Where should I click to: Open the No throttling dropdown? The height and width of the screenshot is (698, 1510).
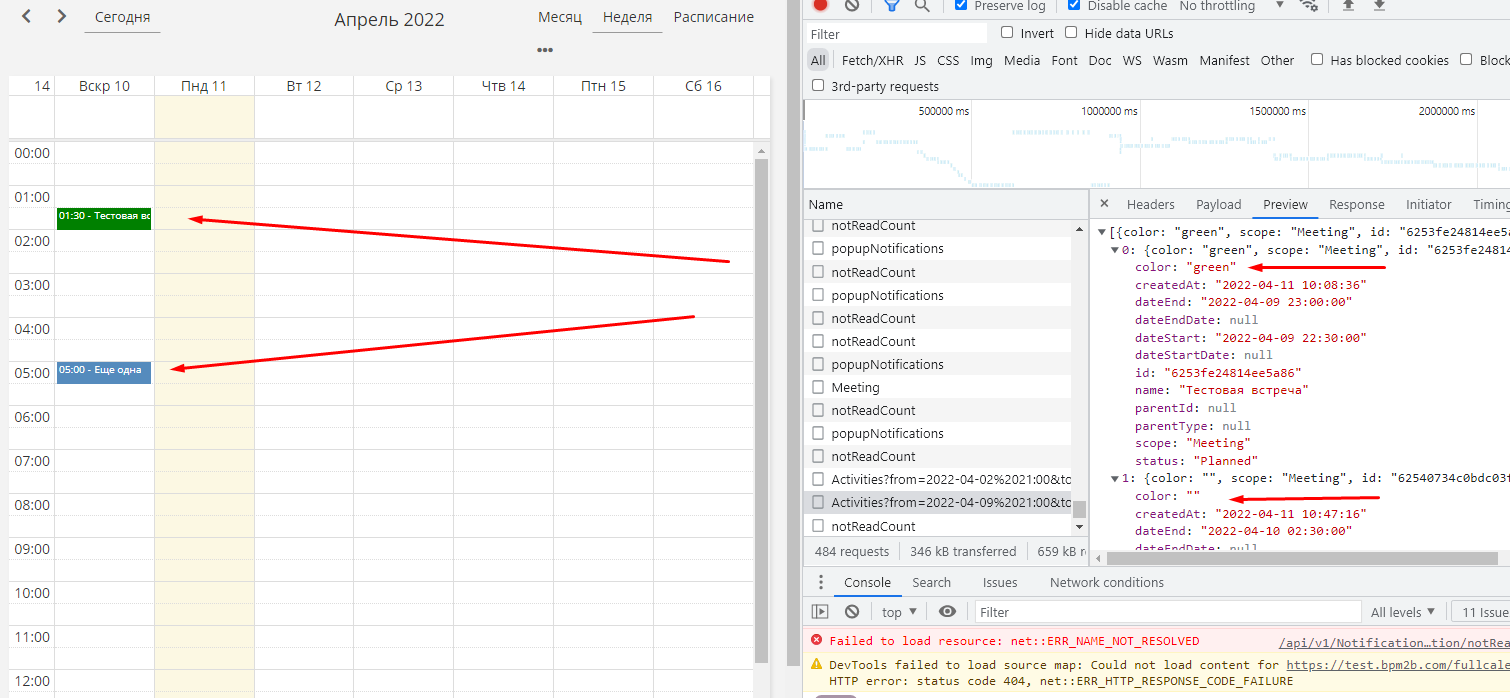[1230, 6]
